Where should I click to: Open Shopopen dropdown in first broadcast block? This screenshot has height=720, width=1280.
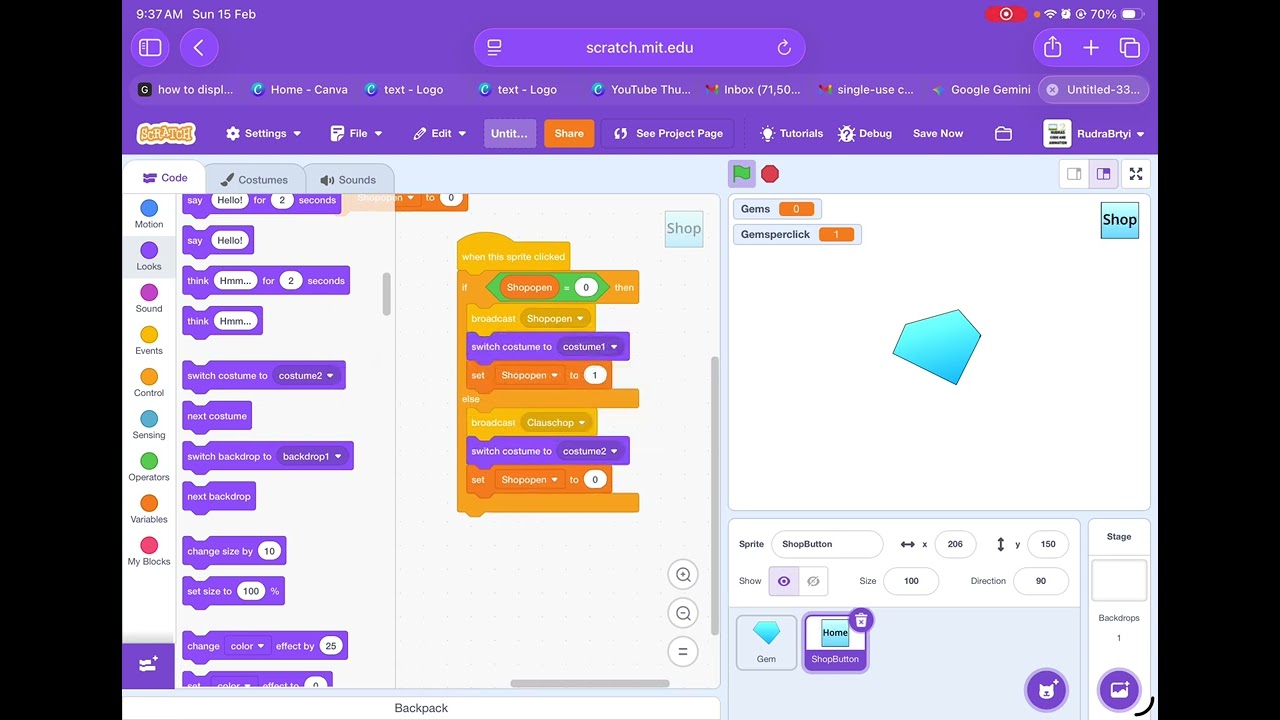click(x=556, y=319)
